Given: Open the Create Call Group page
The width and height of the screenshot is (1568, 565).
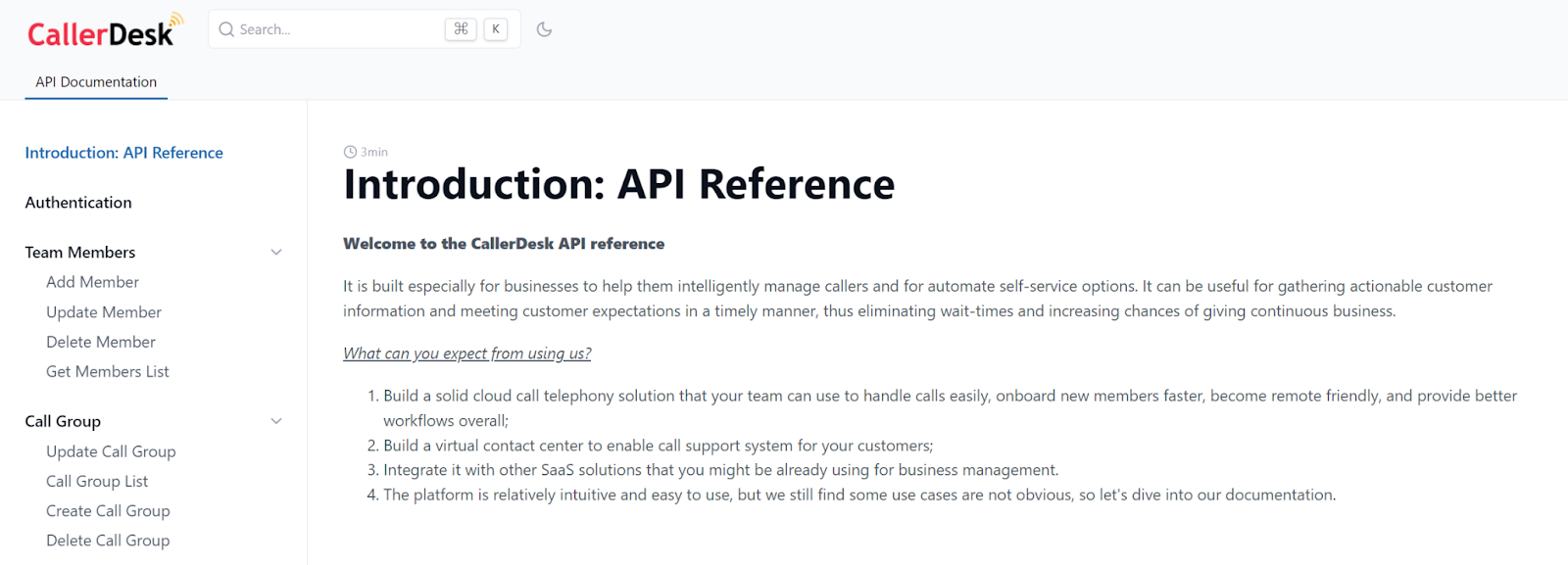Looking at the screenshot, I should pos(108,511).
